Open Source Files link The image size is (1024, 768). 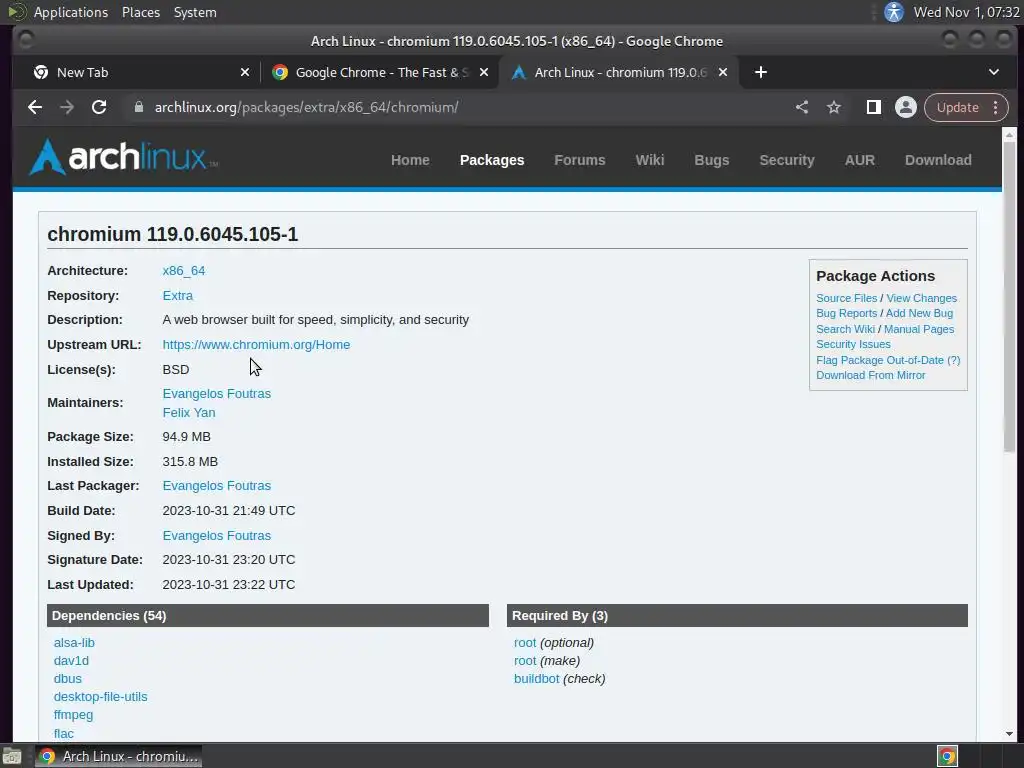[x=846, y=298]
